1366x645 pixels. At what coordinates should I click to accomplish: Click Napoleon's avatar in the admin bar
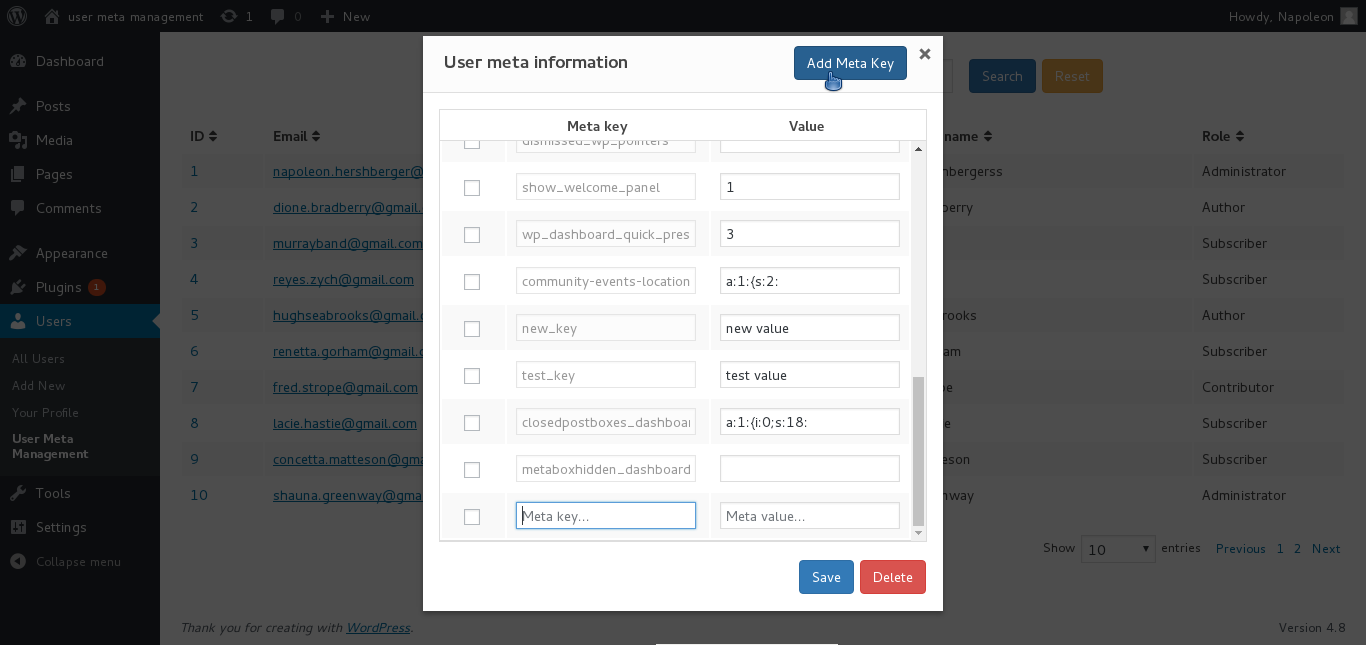point(1349,16)
